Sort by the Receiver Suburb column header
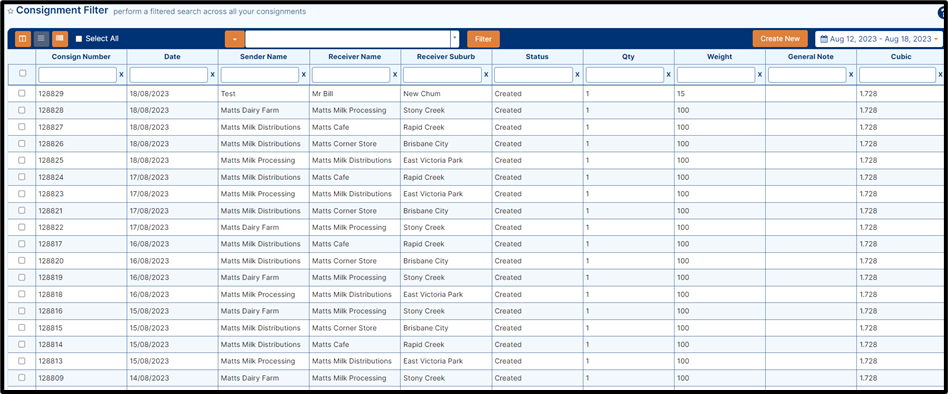 446,57
